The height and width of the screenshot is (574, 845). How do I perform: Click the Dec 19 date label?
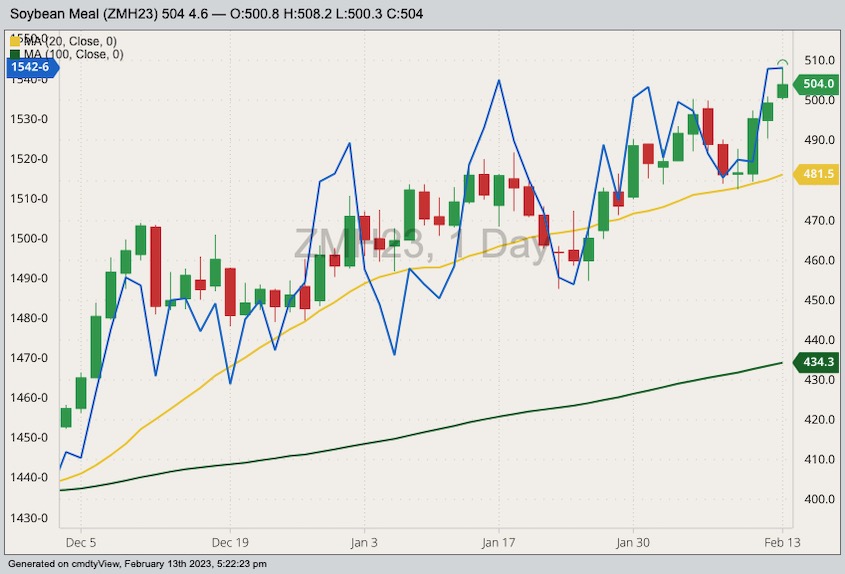[x=230, y=542]
